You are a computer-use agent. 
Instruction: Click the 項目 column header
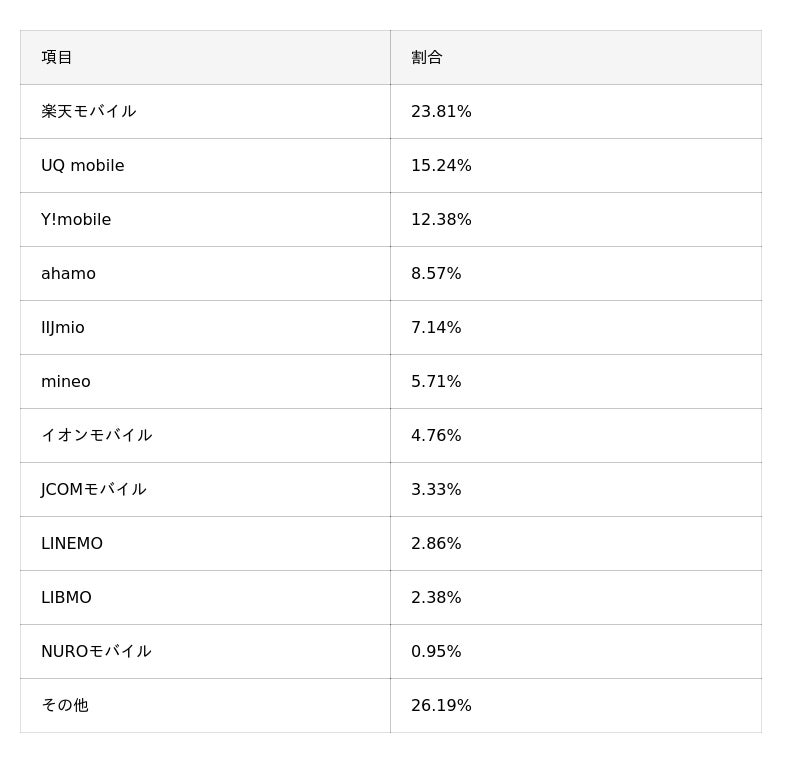coord(57,58)
